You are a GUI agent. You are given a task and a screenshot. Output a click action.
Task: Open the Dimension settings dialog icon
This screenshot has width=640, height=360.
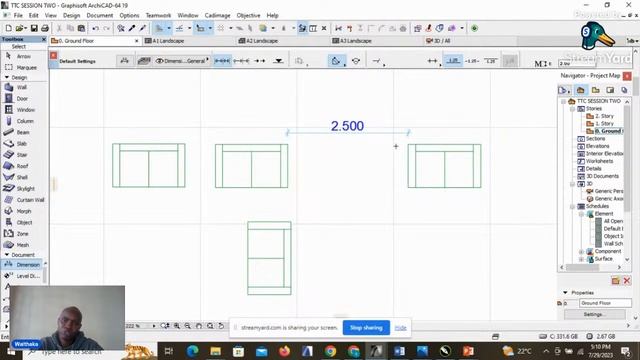[124, 61]
